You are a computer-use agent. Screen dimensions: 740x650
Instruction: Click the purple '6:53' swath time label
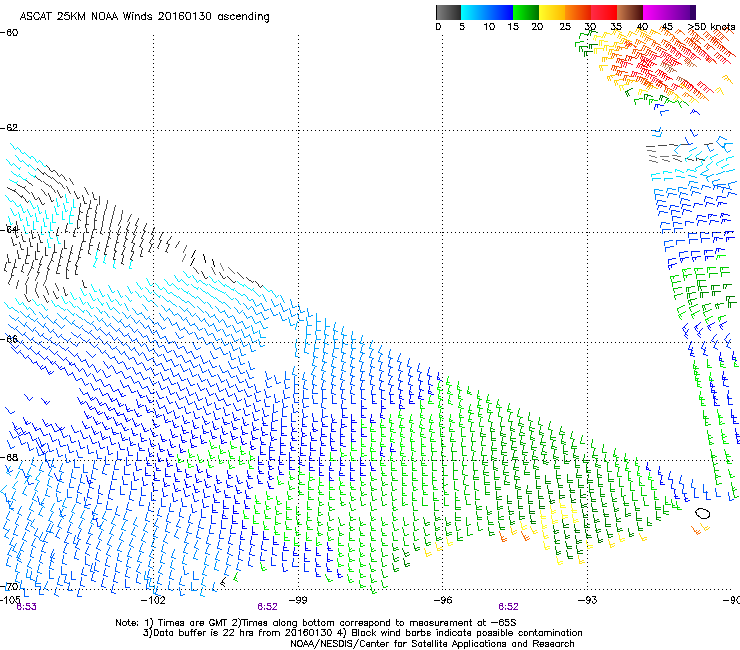click(26, 607)
